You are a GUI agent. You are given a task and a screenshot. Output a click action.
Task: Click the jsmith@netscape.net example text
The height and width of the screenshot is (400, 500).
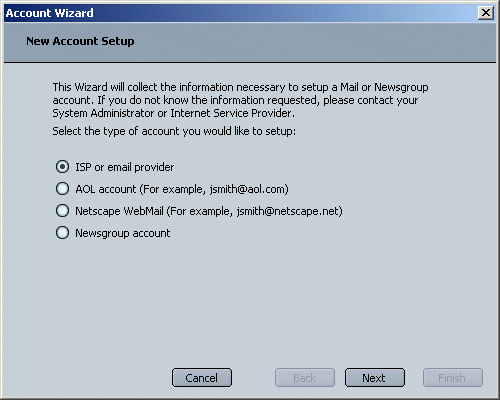[288, 211]
